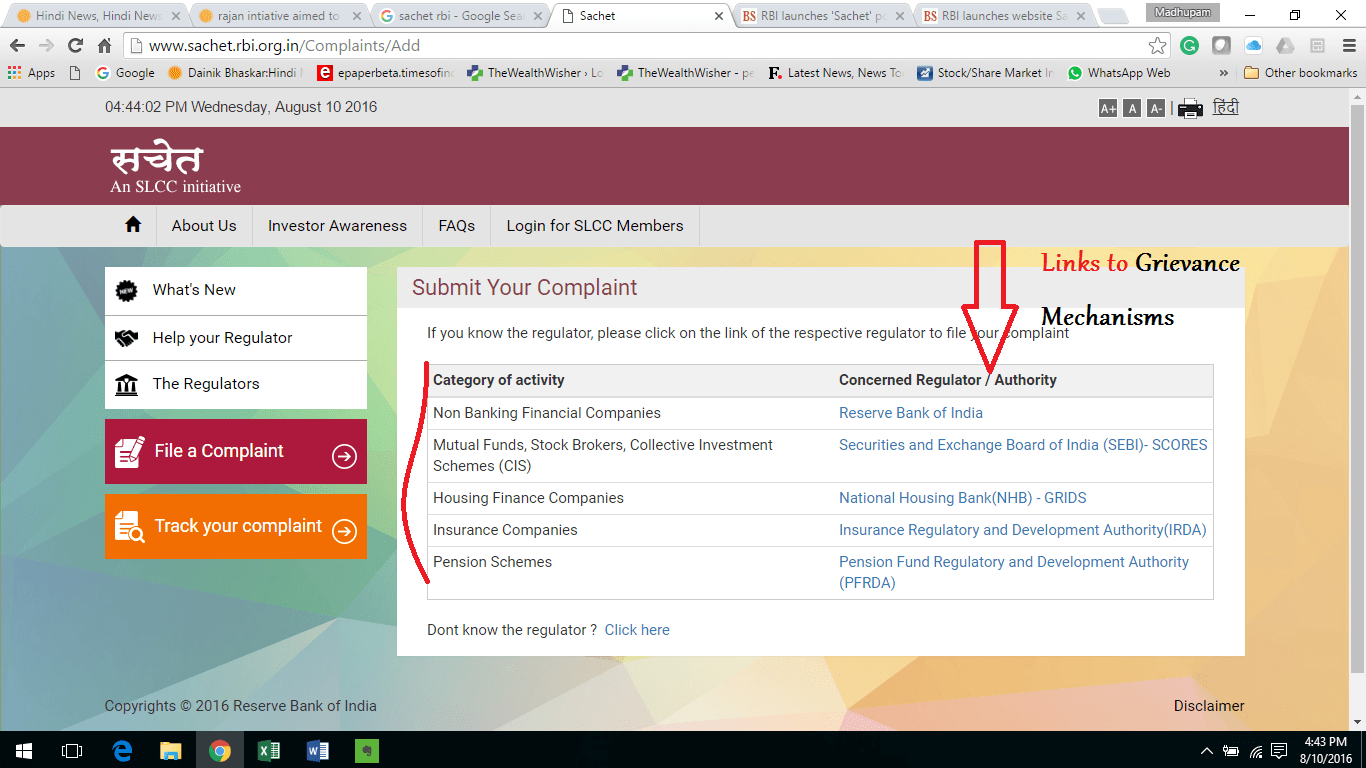Click the 'Click here' link
The height and width of the screenshot is (768, 1366).
pyautogui.click(x=637, y=630)
